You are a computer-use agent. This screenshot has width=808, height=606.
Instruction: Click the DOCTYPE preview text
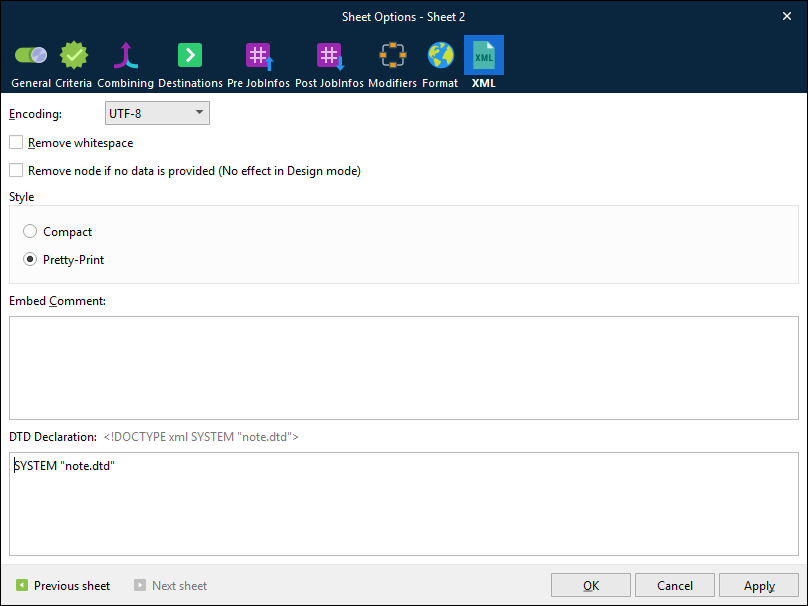tap(201, 437)
